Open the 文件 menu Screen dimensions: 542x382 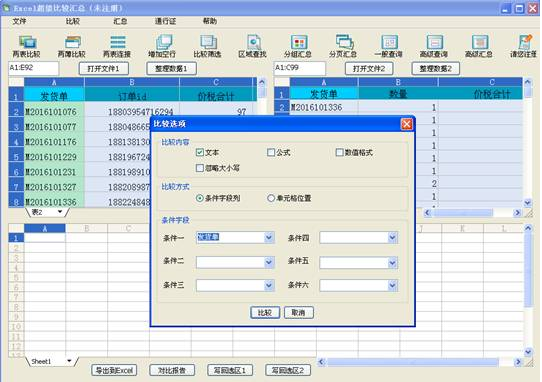pos(19,21)
